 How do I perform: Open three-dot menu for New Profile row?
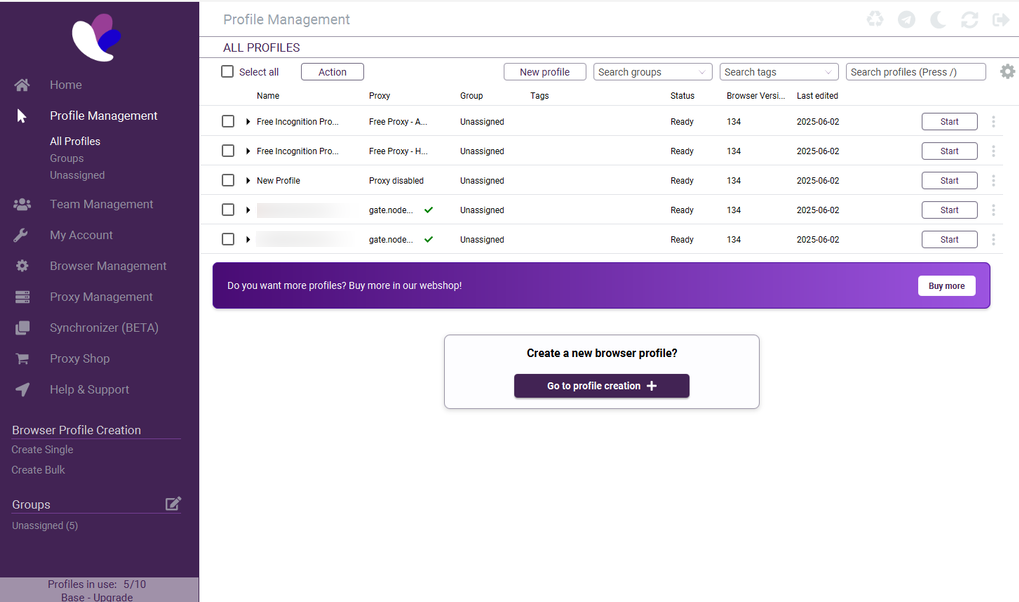pyautogui.click(x=993, y=181)
